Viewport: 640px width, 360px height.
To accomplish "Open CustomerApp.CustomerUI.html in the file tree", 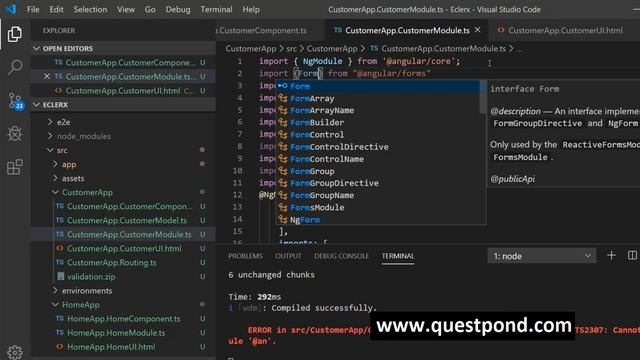I will click(x=124, y=248).
